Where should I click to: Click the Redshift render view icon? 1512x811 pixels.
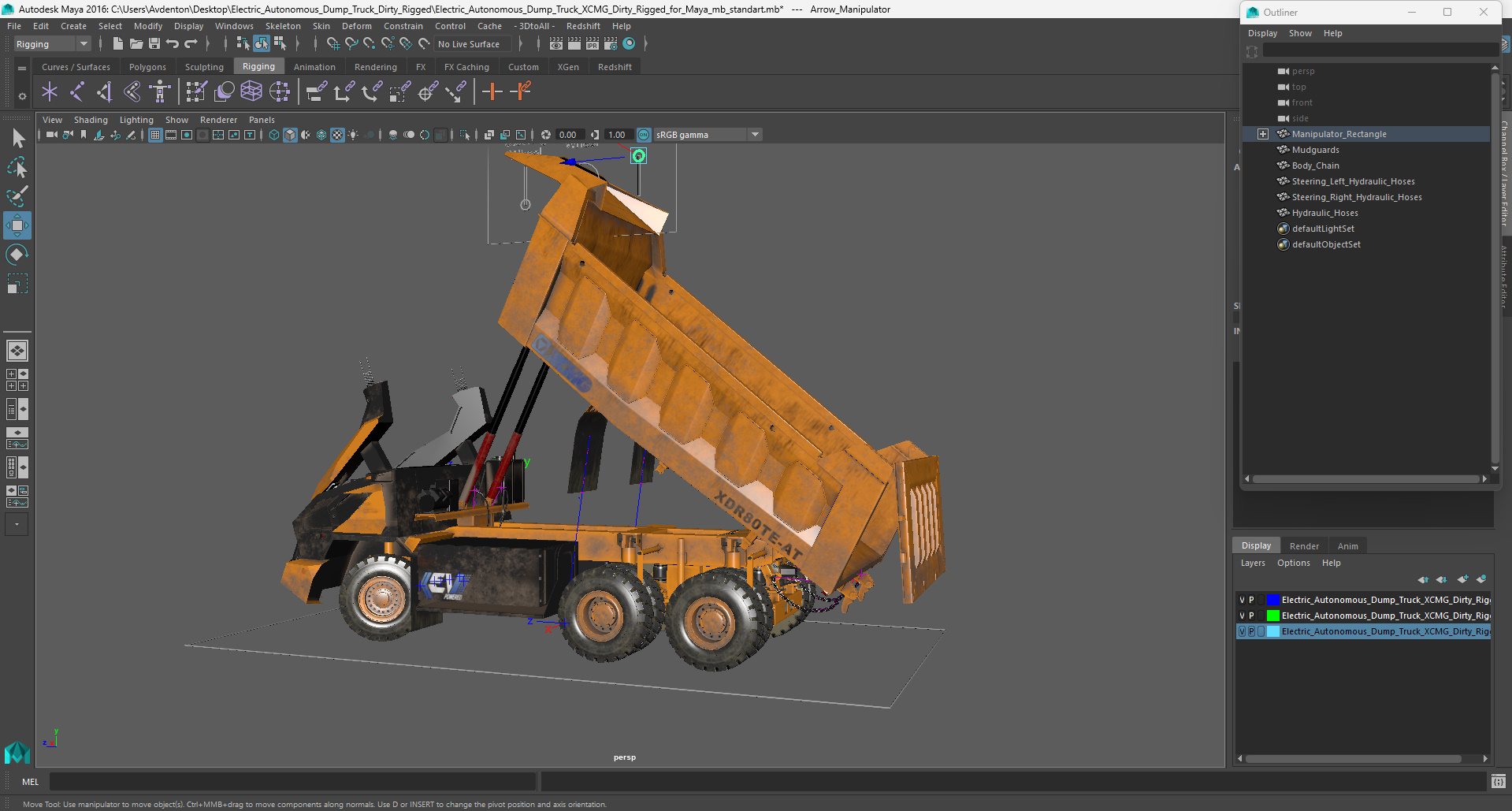click(x=629, y=44)
